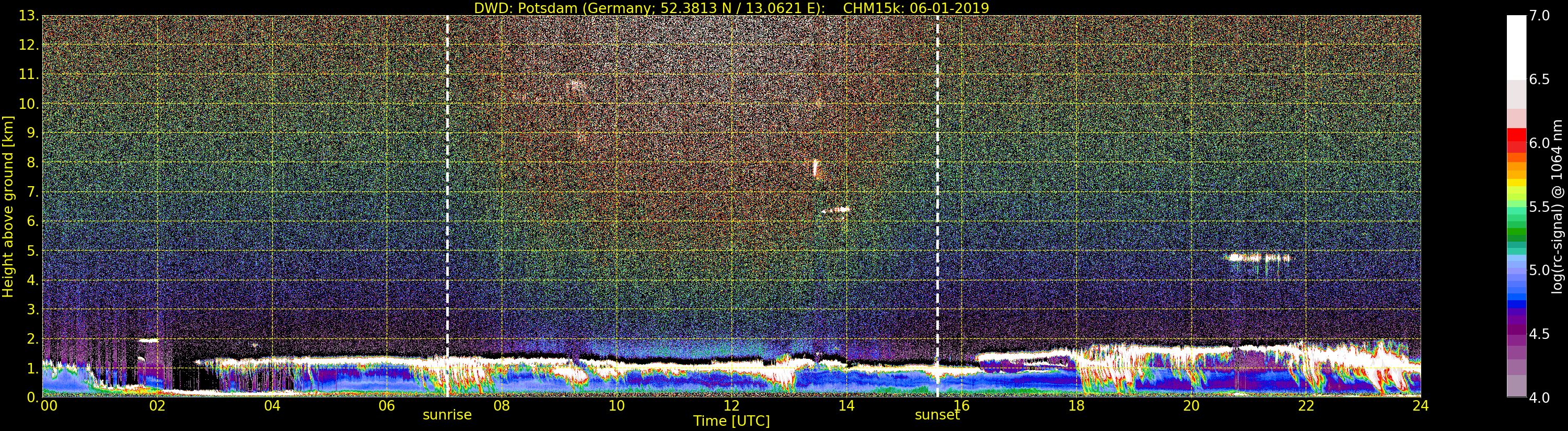Viewport: 1568px width, 431px height.
Task: Click the vertical white cloud spot near 8 km
Action: [x=815, y=167]
